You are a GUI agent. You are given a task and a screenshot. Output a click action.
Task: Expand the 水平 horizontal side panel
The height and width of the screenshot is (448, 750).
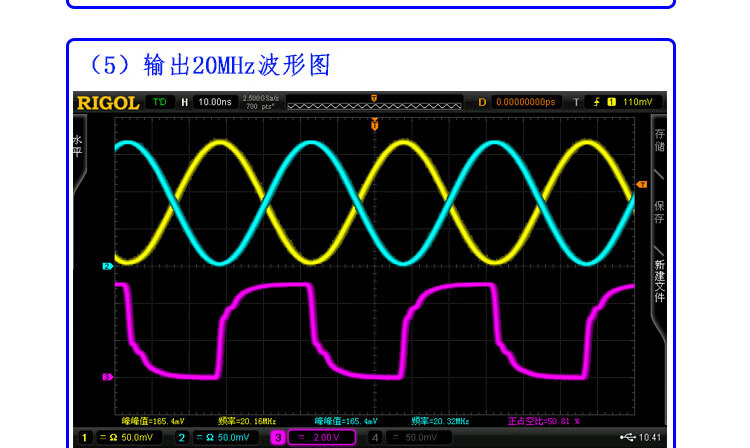[78, 145]
